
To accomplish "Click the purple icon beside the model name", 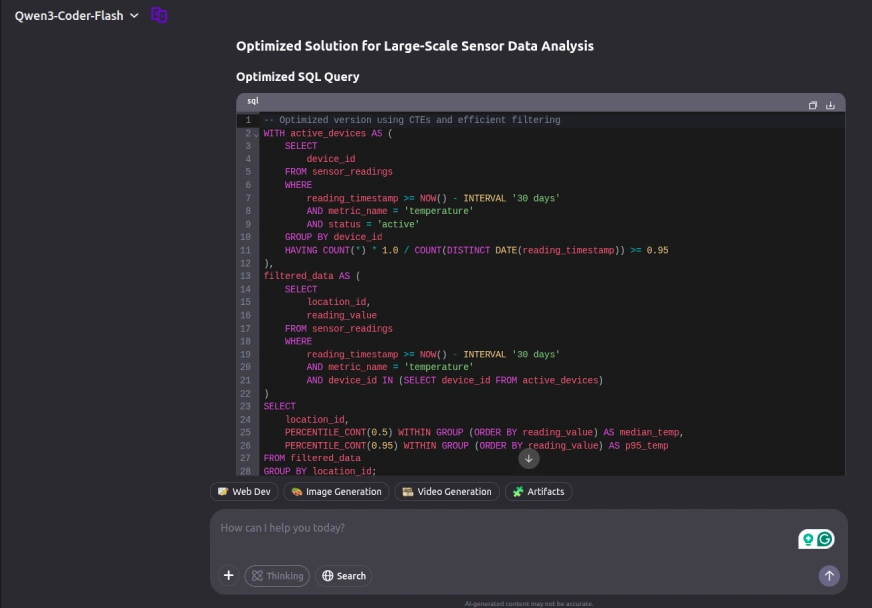I will [159, 15].
